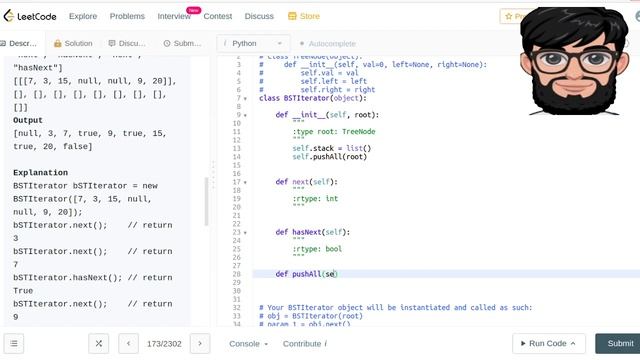Click the Store shopping icon
Image resolution: width=640 pixels, height=360 pixels.
coord(292,16)
